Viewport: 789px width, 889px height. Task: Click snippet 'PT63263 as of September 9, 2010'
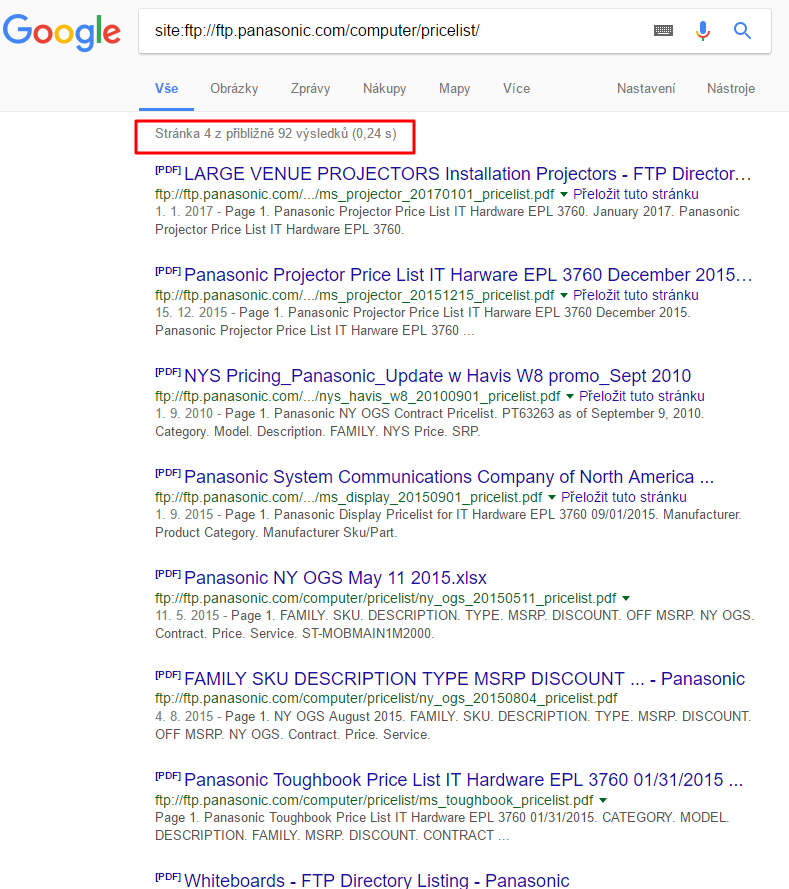[603, 414]
